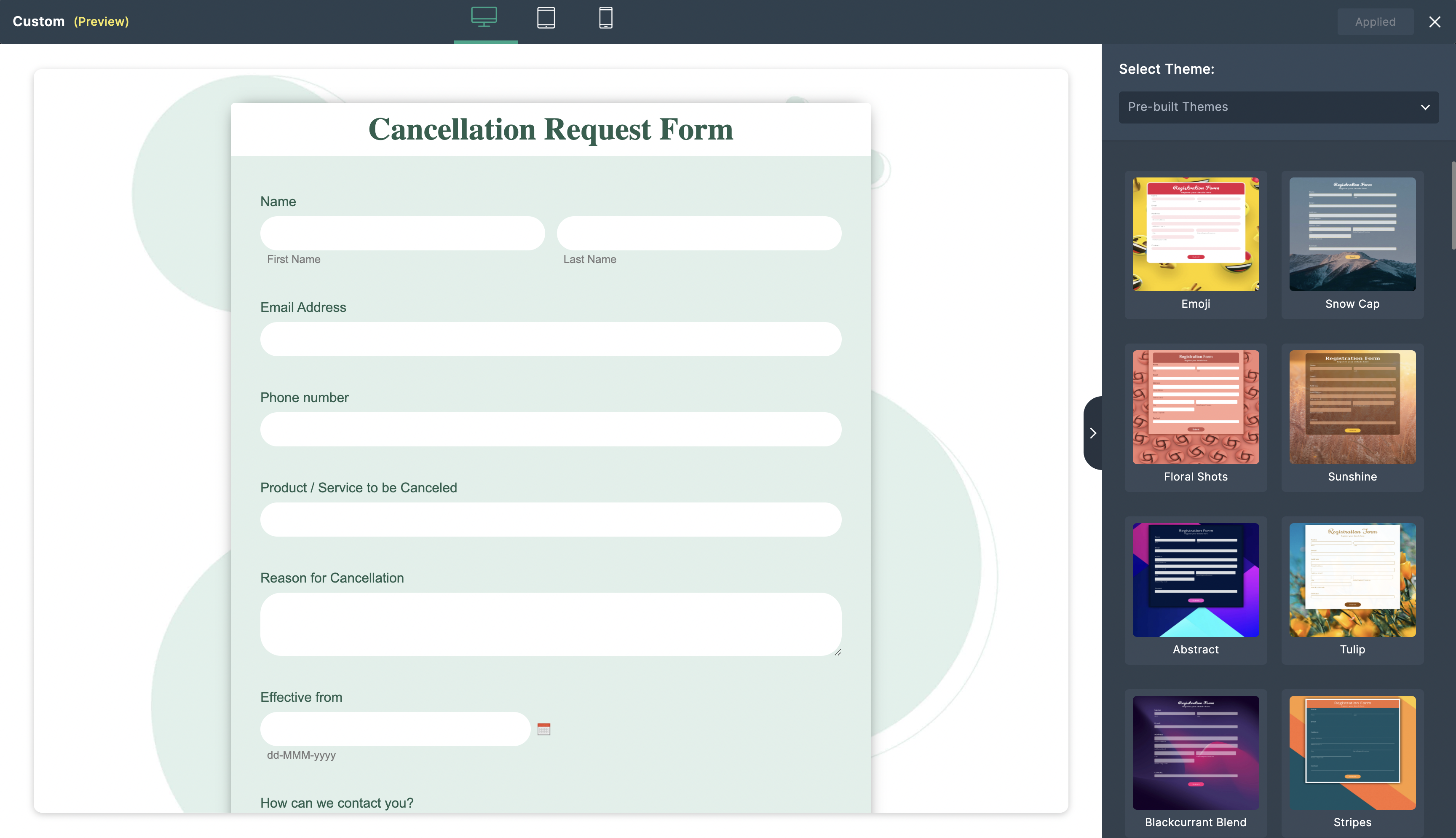Switch to tablet preview icon

point(546,18)
